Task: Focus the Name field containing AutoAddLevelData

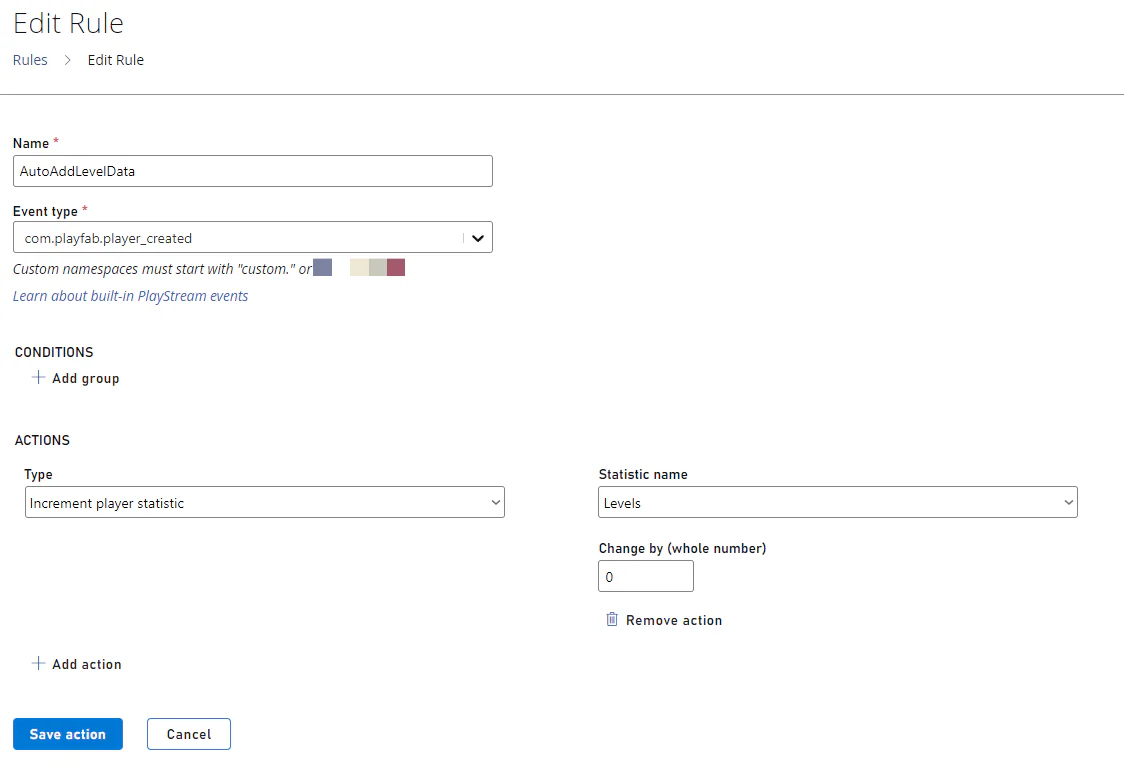Action: tap(252, 171)
